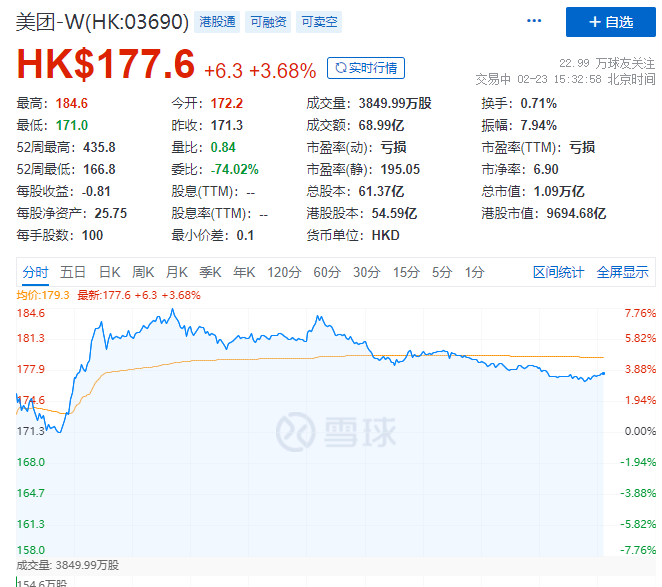Click the 可卖空 tag
Screen dimensions: 662x587
[x=319, y=22]
